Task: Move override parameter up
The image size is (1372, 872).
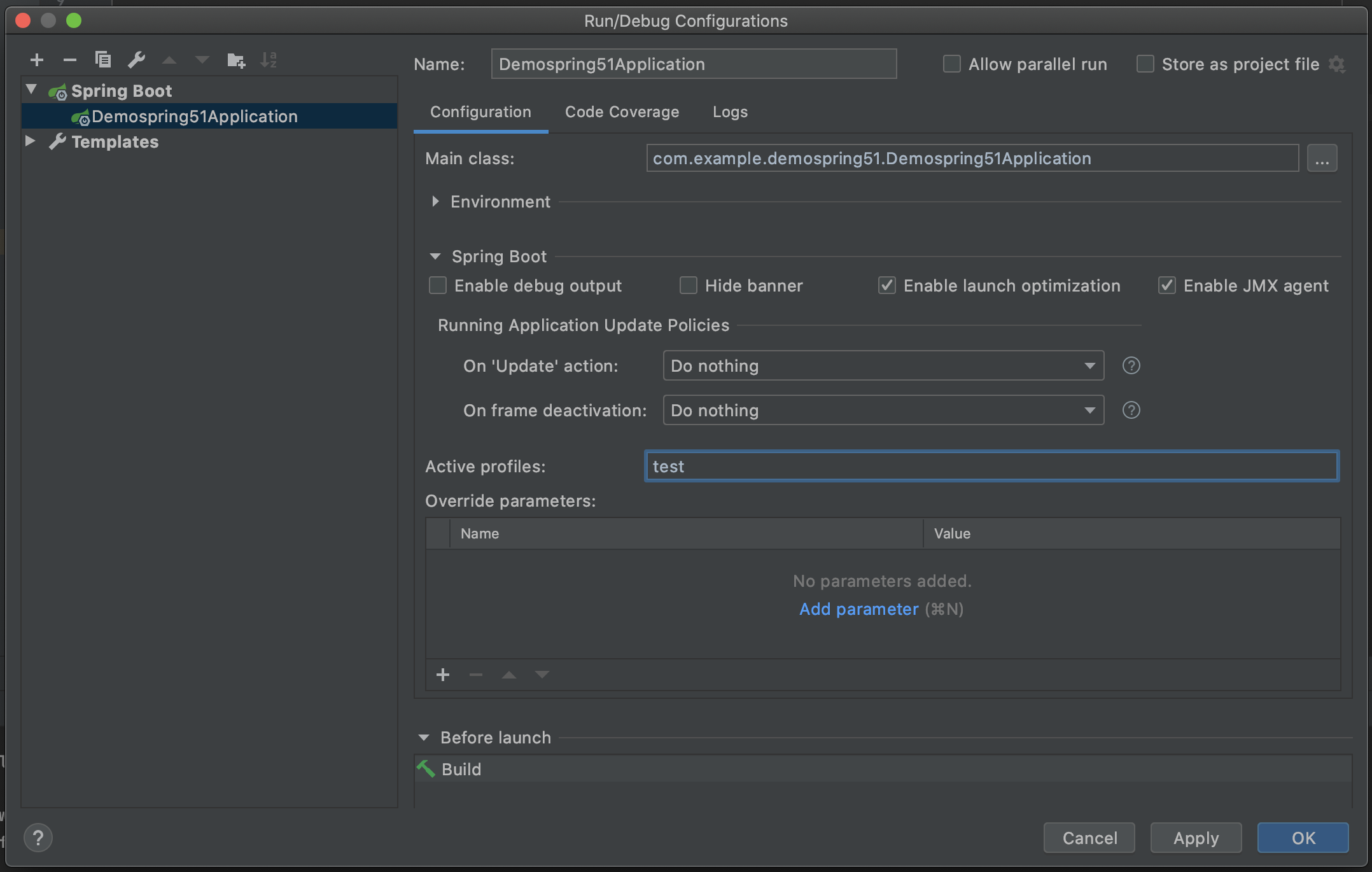Action: click(509, 675)
